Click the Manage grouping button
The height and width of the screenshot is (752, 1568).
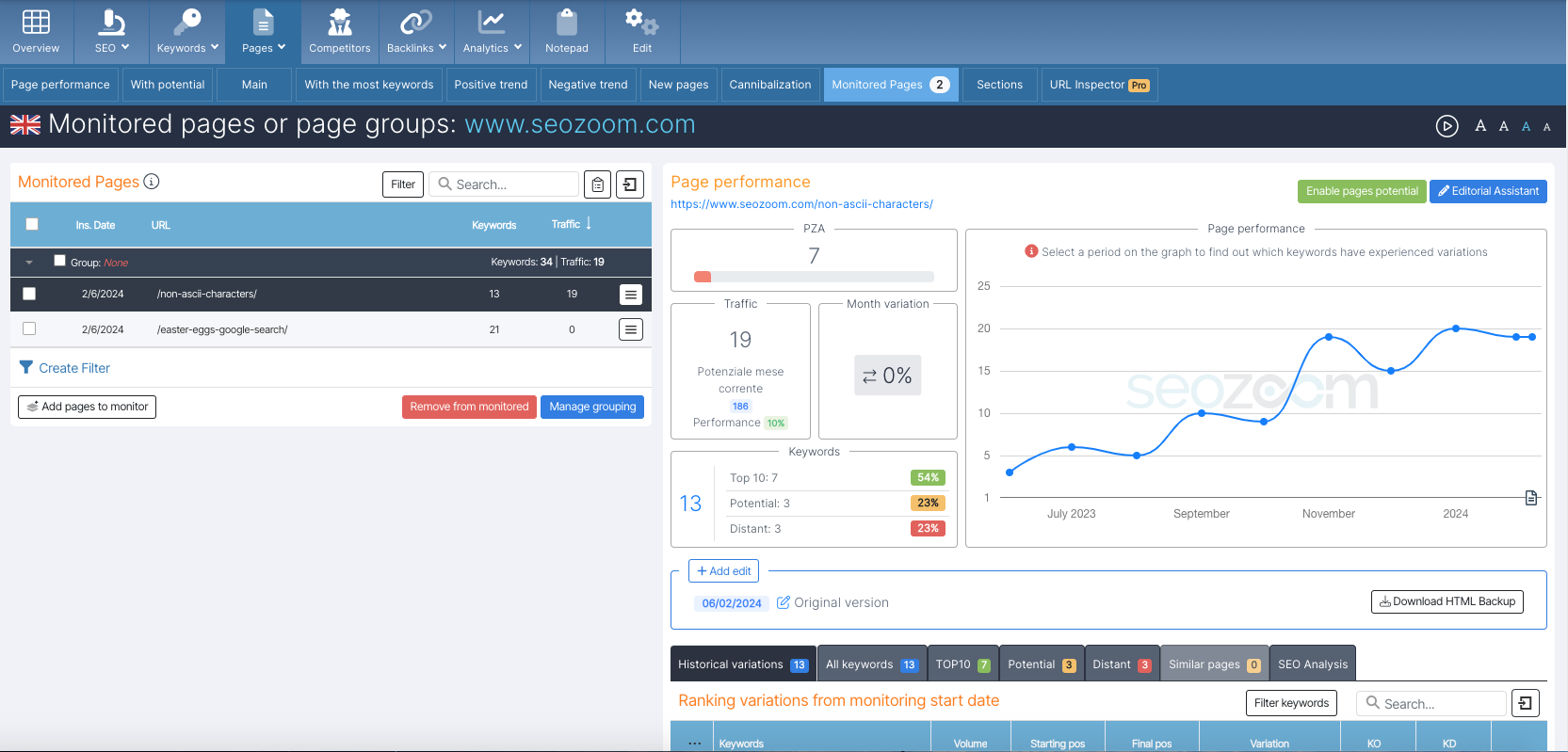click(x=592, y=407)
